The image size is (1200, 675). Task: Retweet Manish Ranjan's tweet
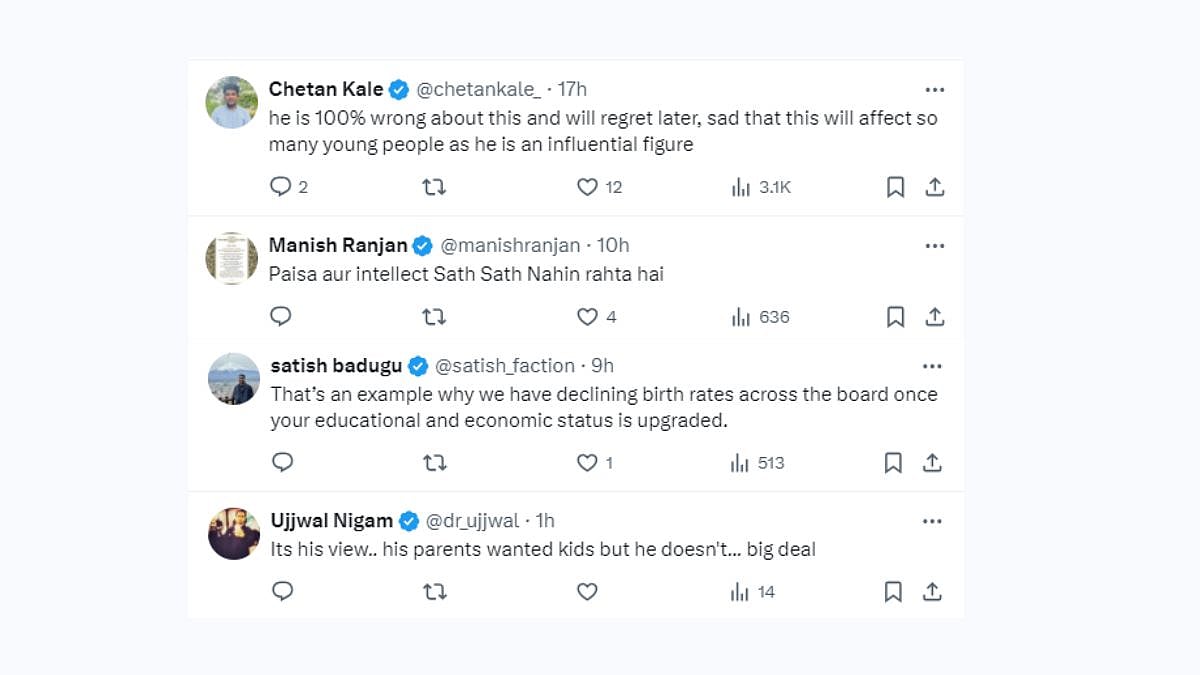coord(434,317)
